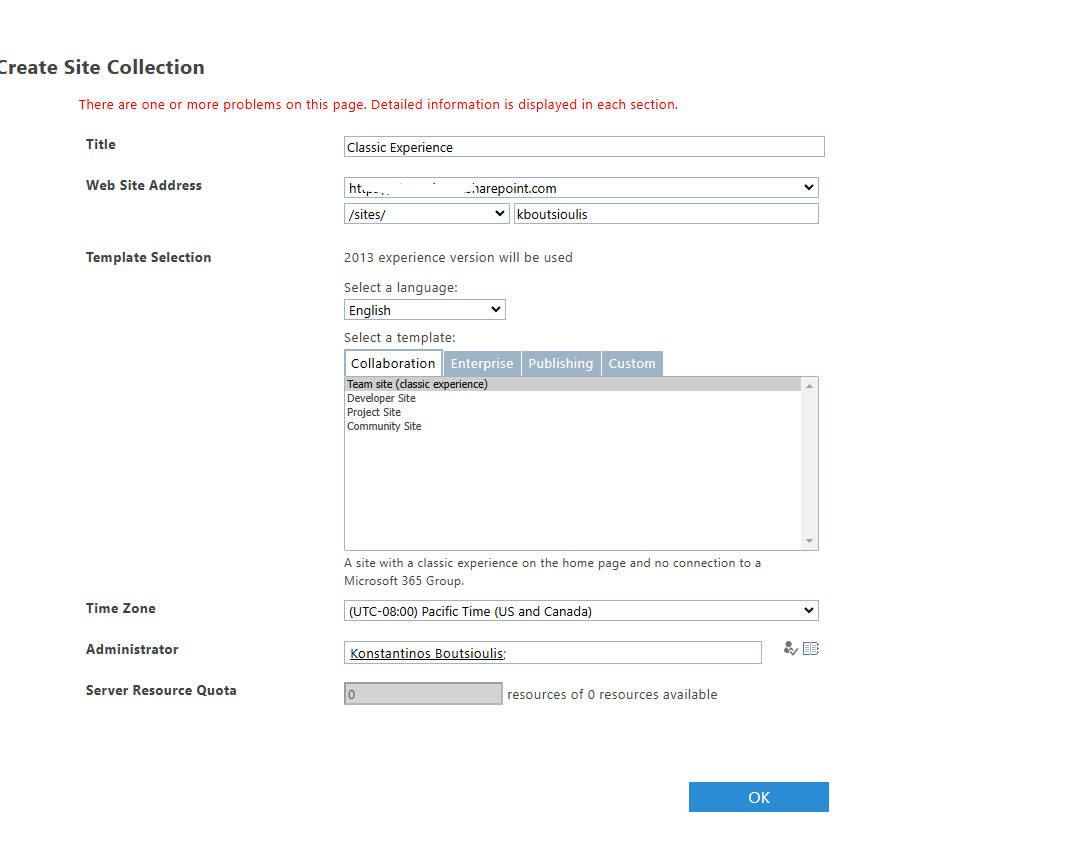Click the Konstantinos Boutsioulis resolved name
1079x852 pixels.
426,653
